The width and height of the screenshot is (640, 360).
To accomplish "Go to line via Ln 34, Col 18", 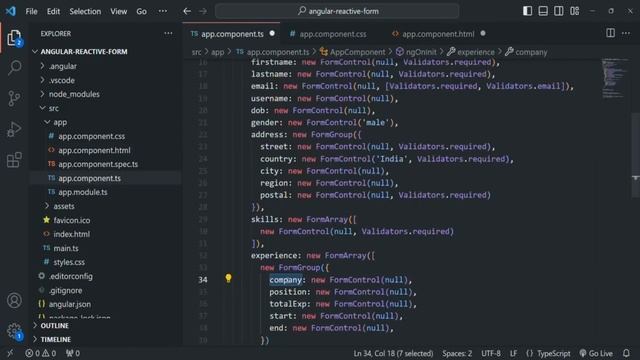I will pyautogui.click(x=393, y=353).
